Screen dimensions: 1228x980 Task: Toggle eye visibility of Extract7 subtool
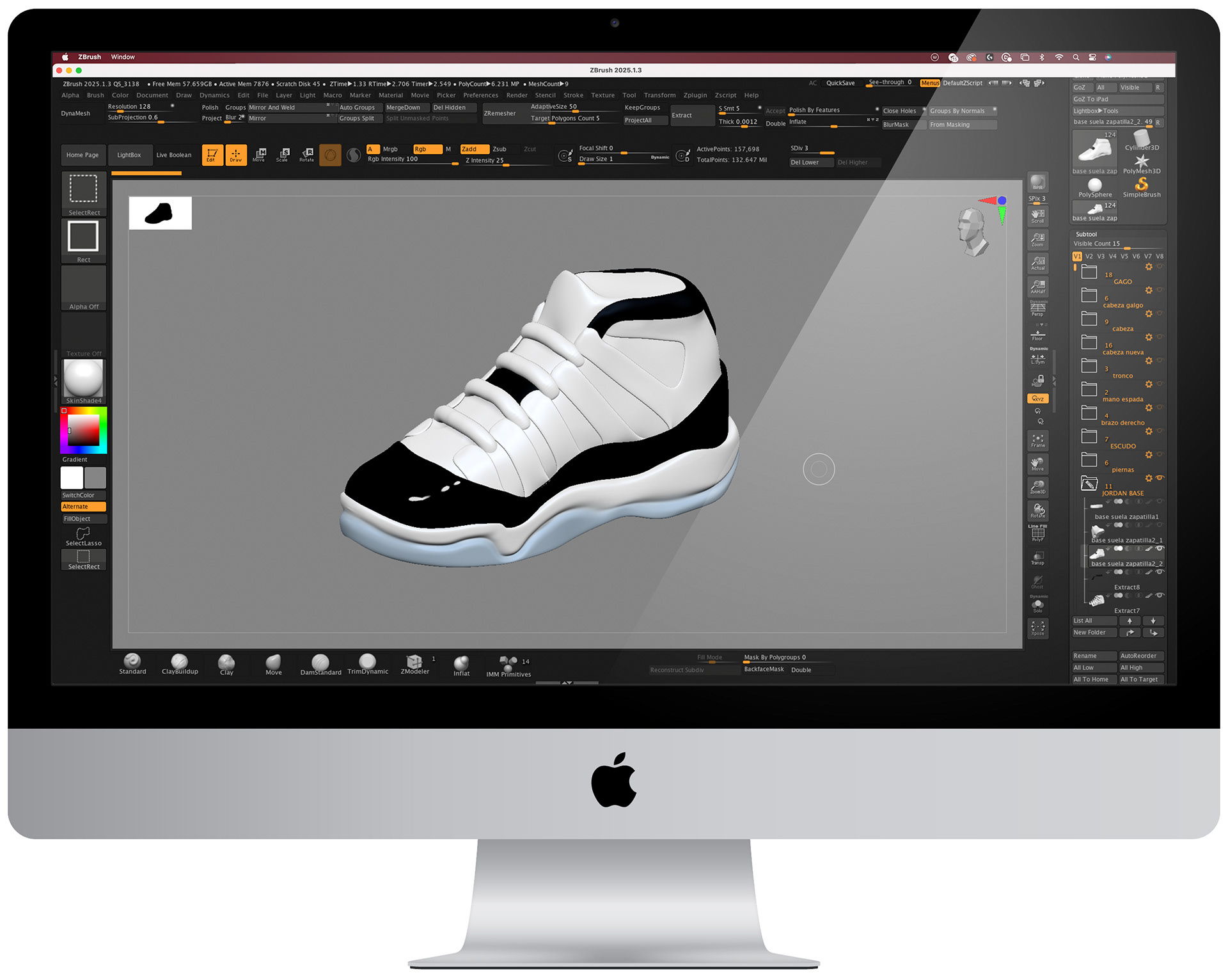point(1160,596)
